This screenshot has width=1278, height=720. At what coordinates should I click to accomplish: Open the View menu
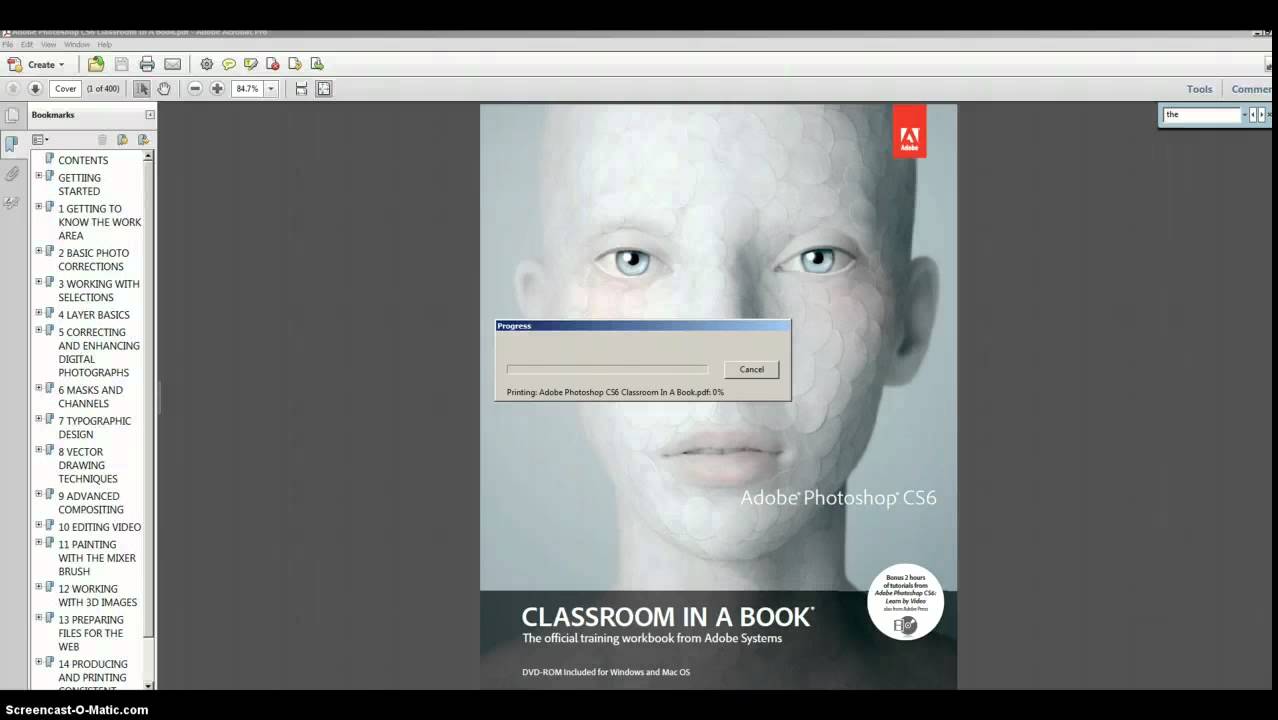[48, 45]
